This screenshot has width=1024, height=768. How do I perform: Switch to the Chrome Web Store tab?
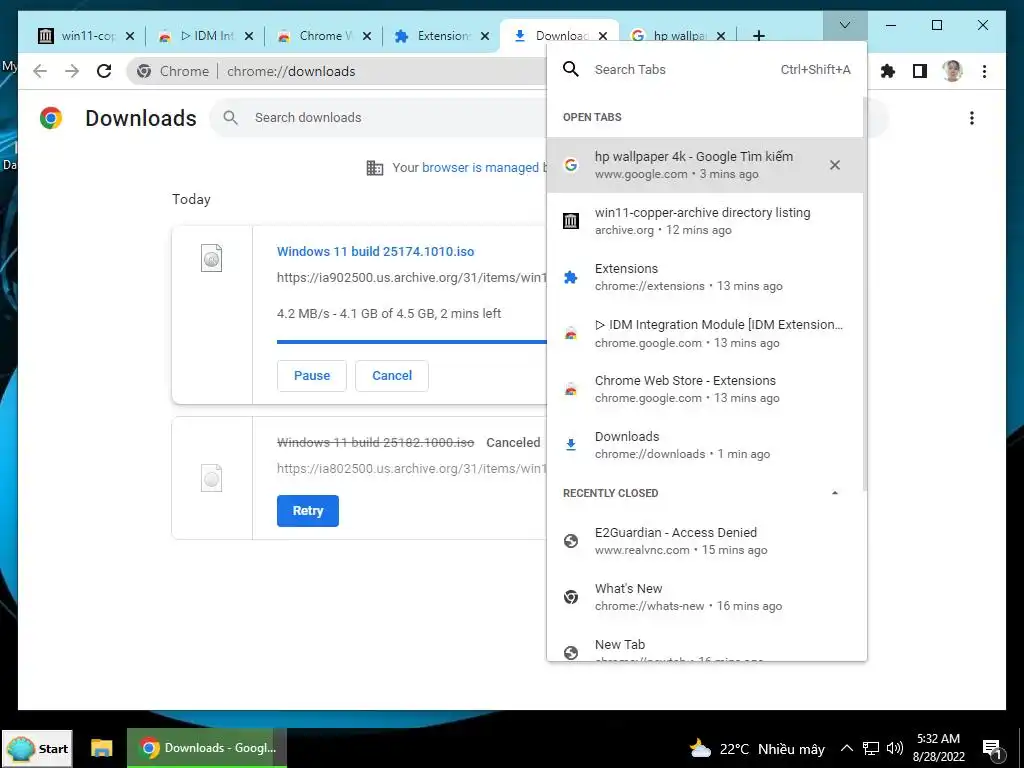[x=315, y=36]
